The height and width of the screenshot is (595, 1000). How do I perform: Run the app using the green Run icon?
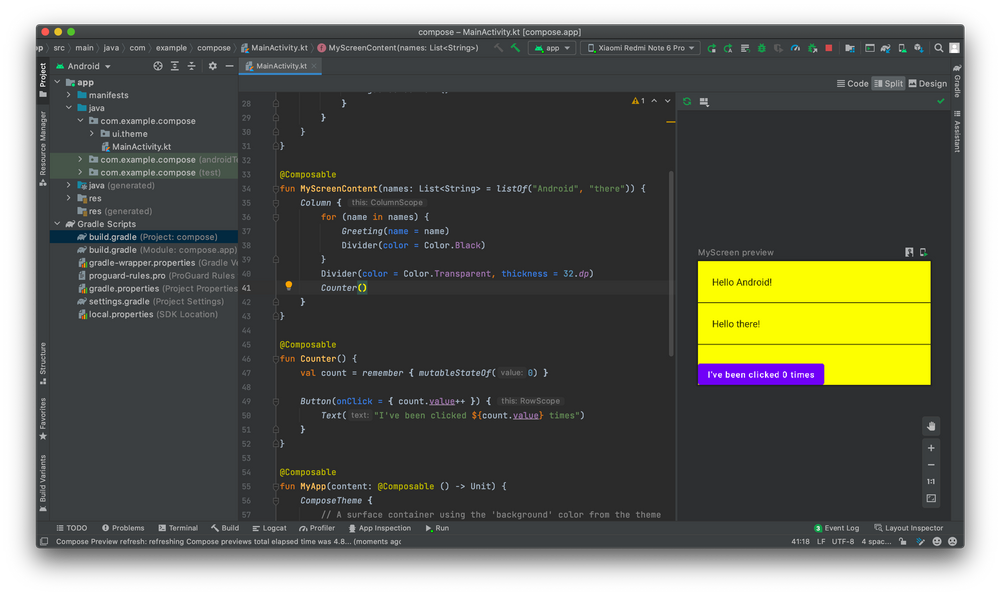click(712, 47)
